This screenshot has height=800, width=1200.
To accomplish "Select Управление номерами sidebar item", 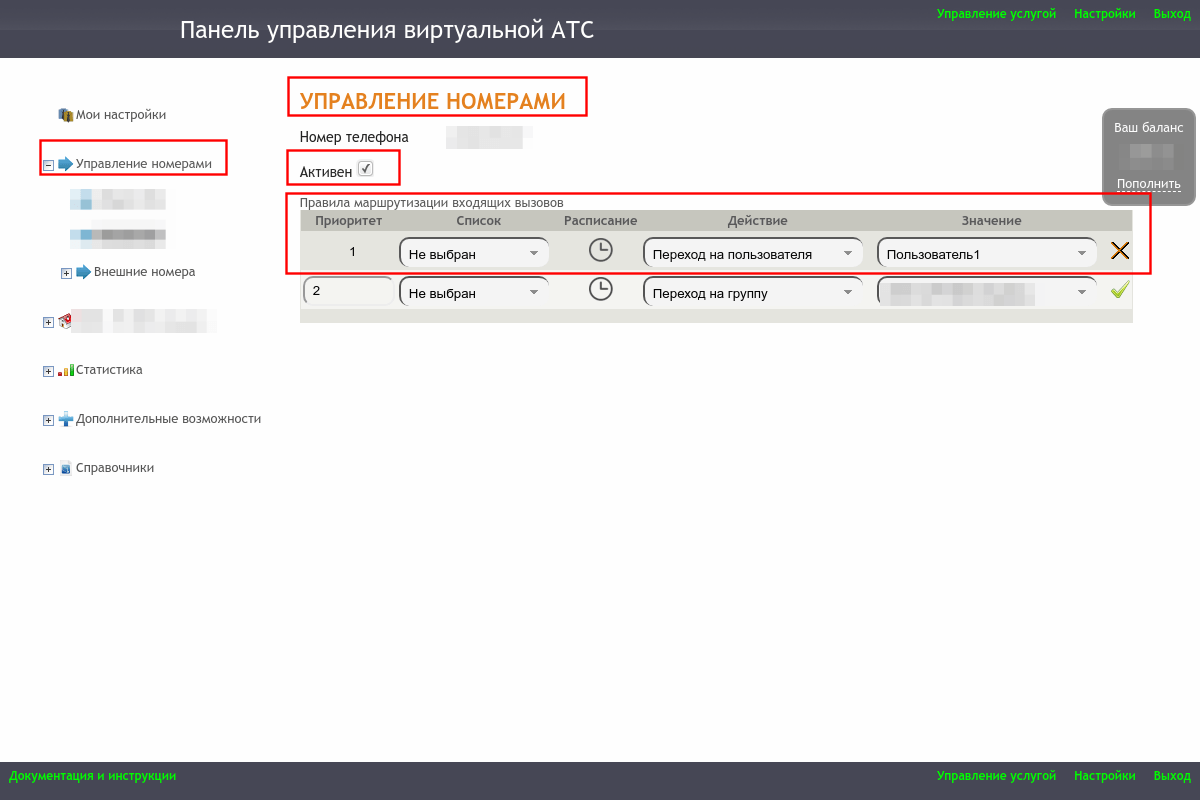I will (144, 164).
